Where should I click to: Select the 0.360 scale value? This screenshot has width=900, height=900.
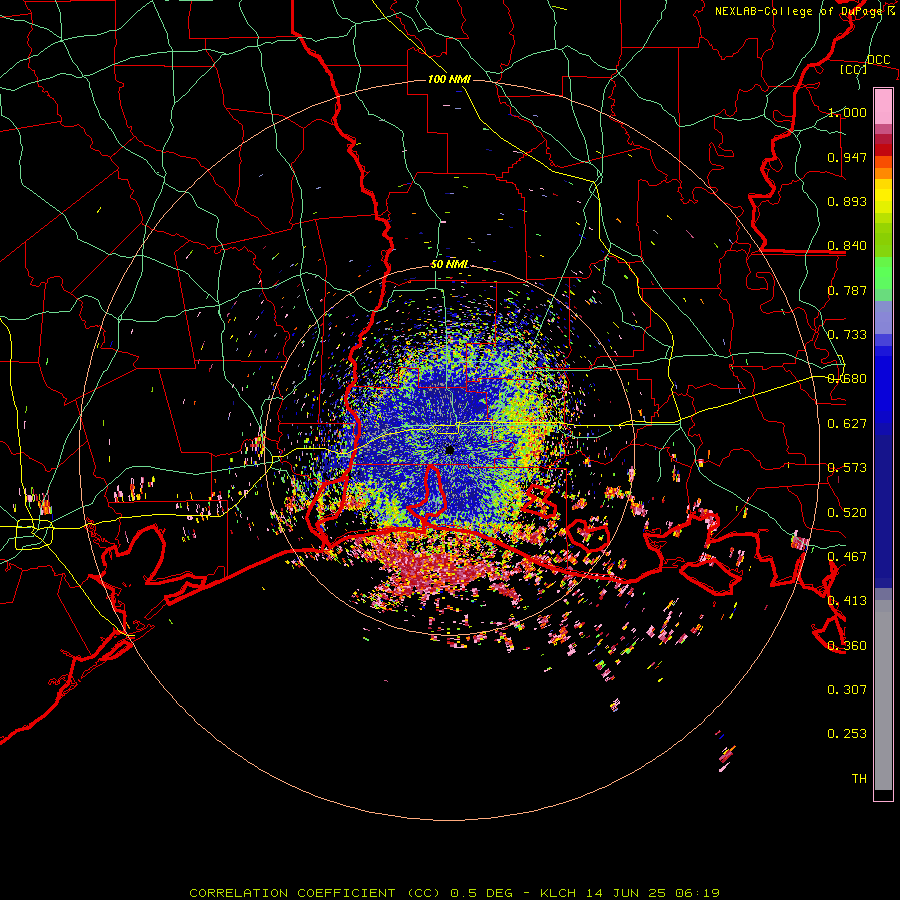[847, 646]
